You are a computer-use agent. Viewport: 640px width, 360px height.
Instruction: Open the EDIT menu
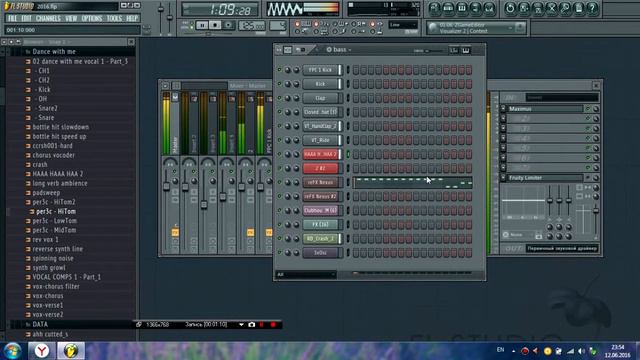(27, 18)
